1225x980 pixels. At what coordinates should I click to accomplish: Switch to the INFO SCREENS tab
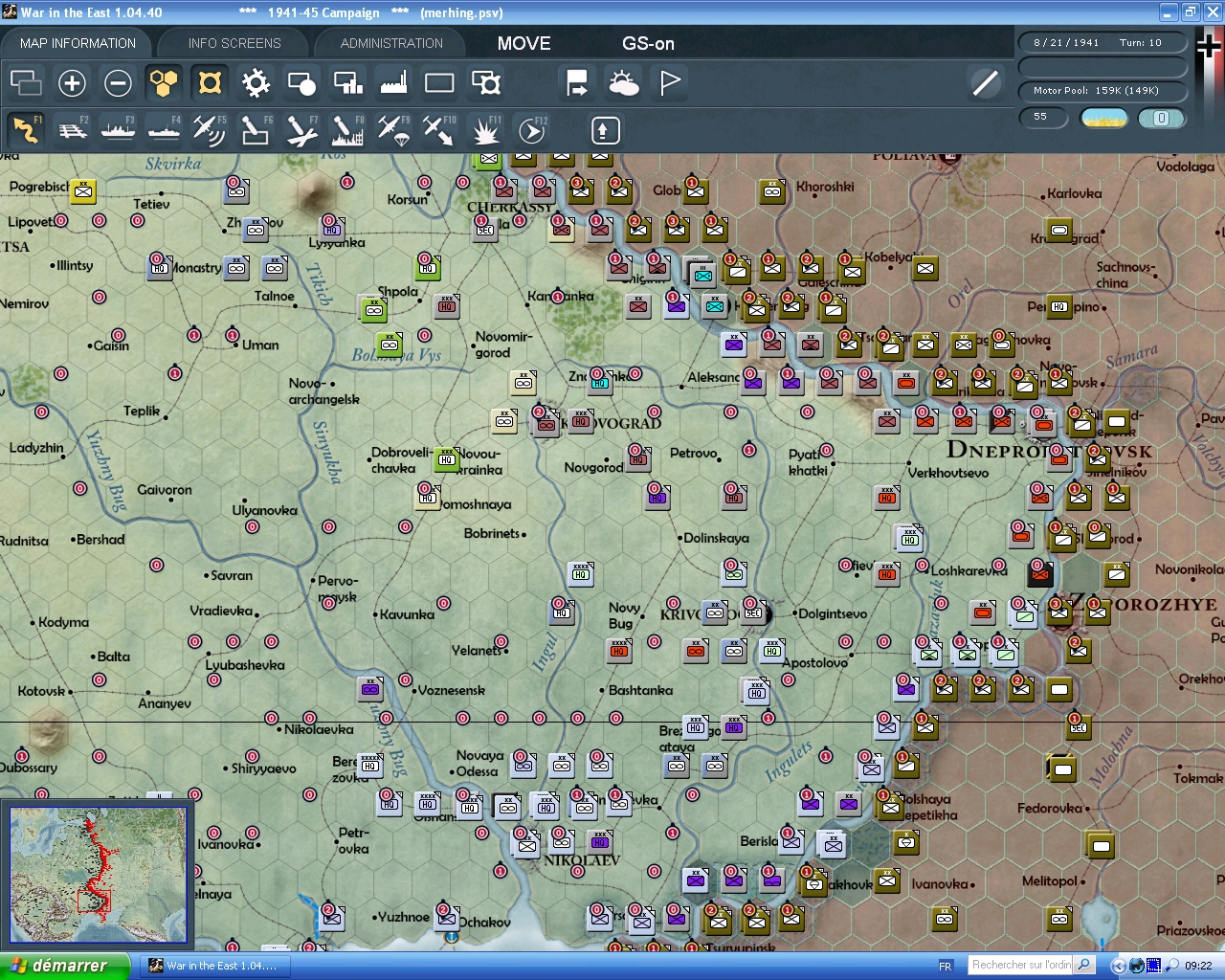click(234, 43)
